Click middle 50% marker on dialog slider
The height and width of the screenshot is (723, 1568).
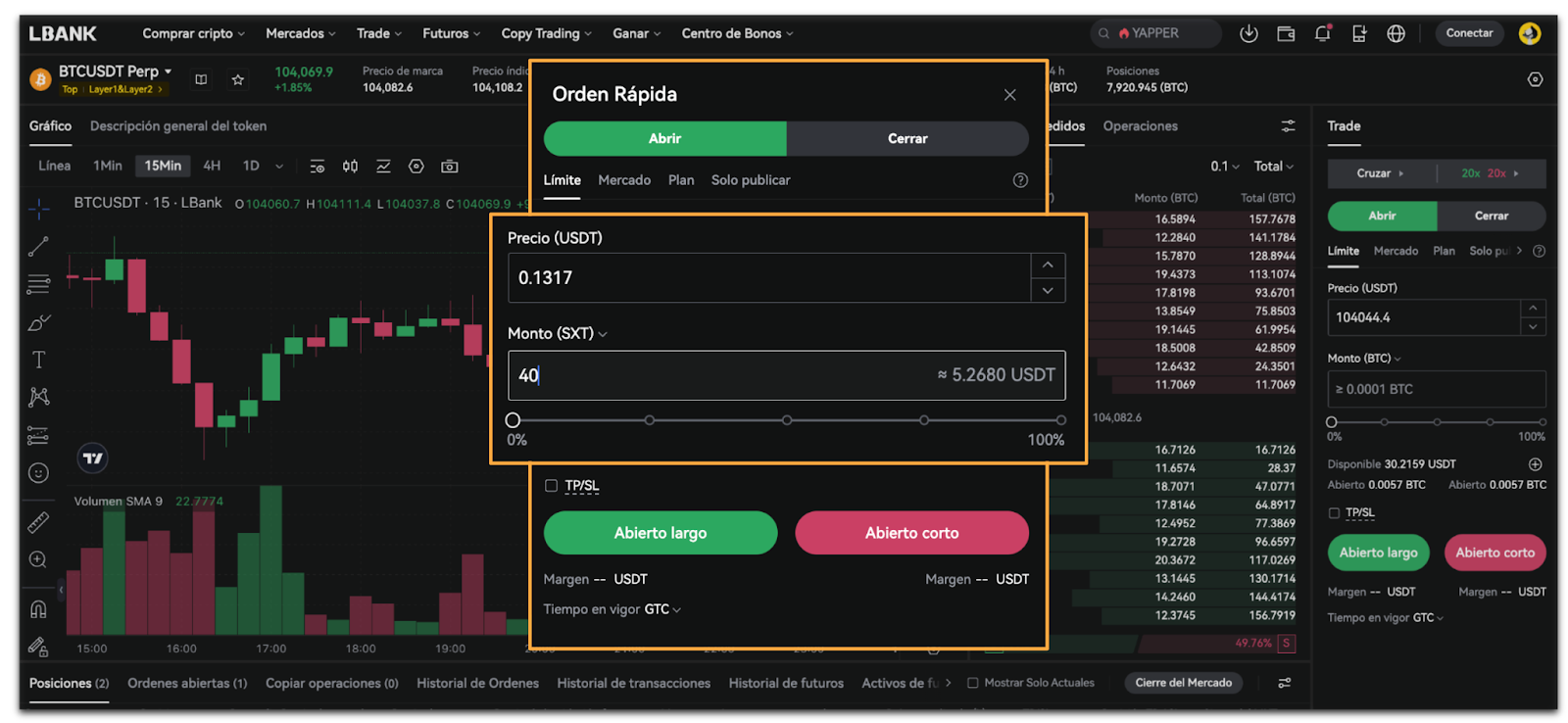(787, 420)
